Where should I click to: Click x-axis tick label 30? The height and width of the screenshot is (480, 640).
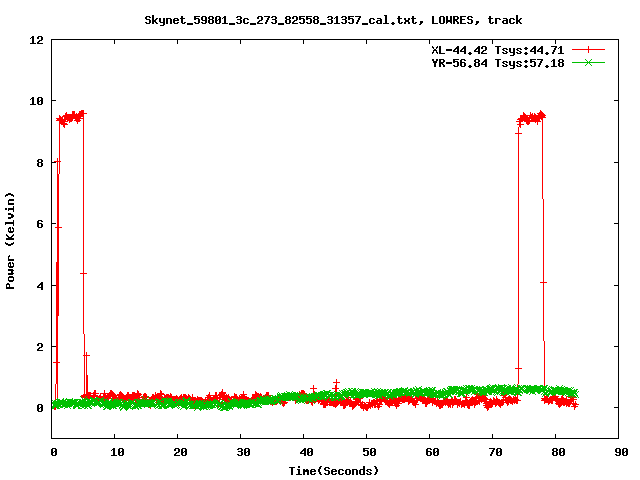coord(243,452)
